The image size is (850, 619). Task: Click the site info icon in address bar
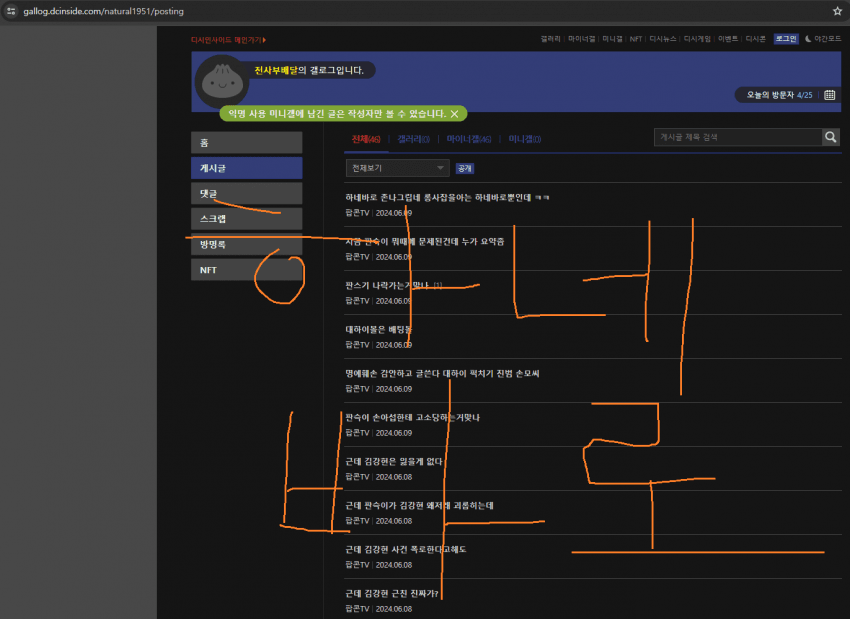pyautogui.click(x=9, y=11)
